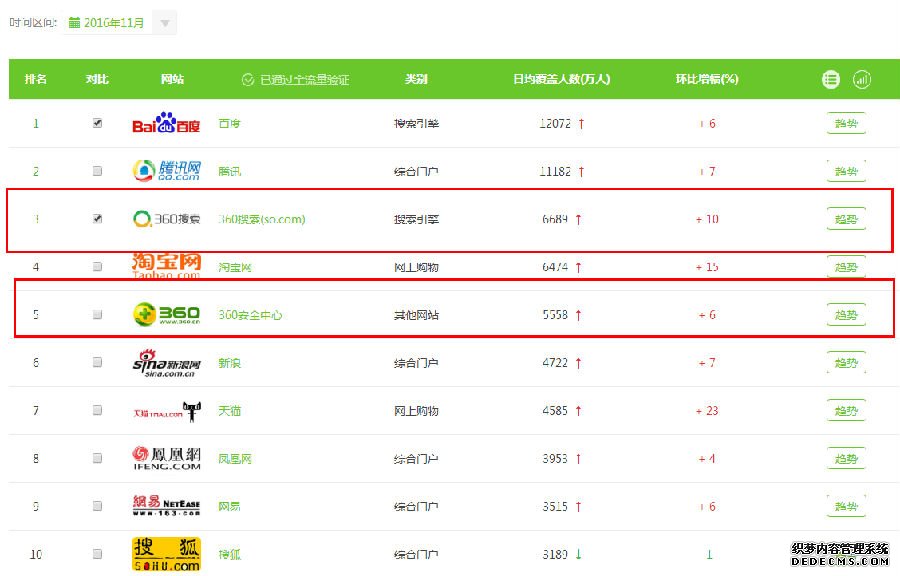Open the 百度 site link
The width and height of the screenshot is (900, 576).
pyautogui.click(x=230, y=123)
